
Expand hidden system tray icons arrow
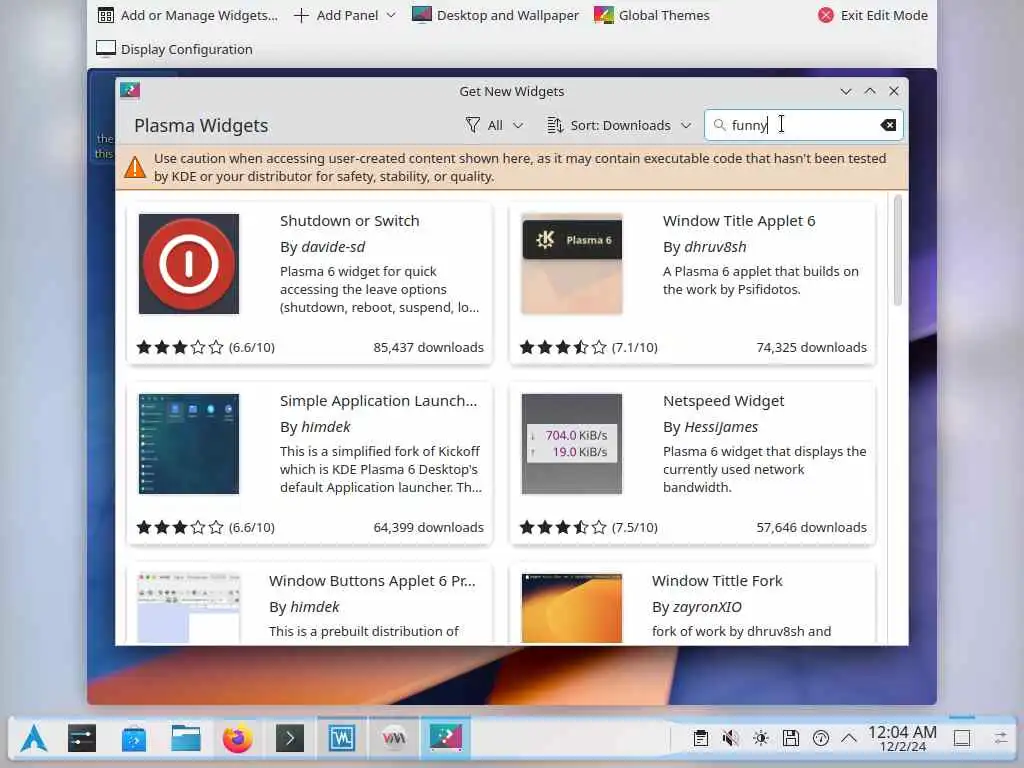click(x=849, y=739)
